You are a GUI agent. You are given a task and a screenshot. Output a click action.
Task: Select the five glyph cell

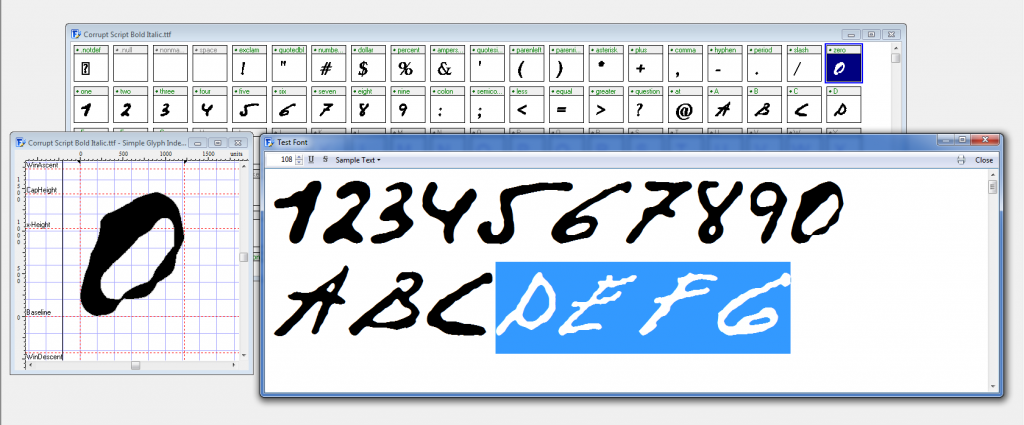coord(249,104)
